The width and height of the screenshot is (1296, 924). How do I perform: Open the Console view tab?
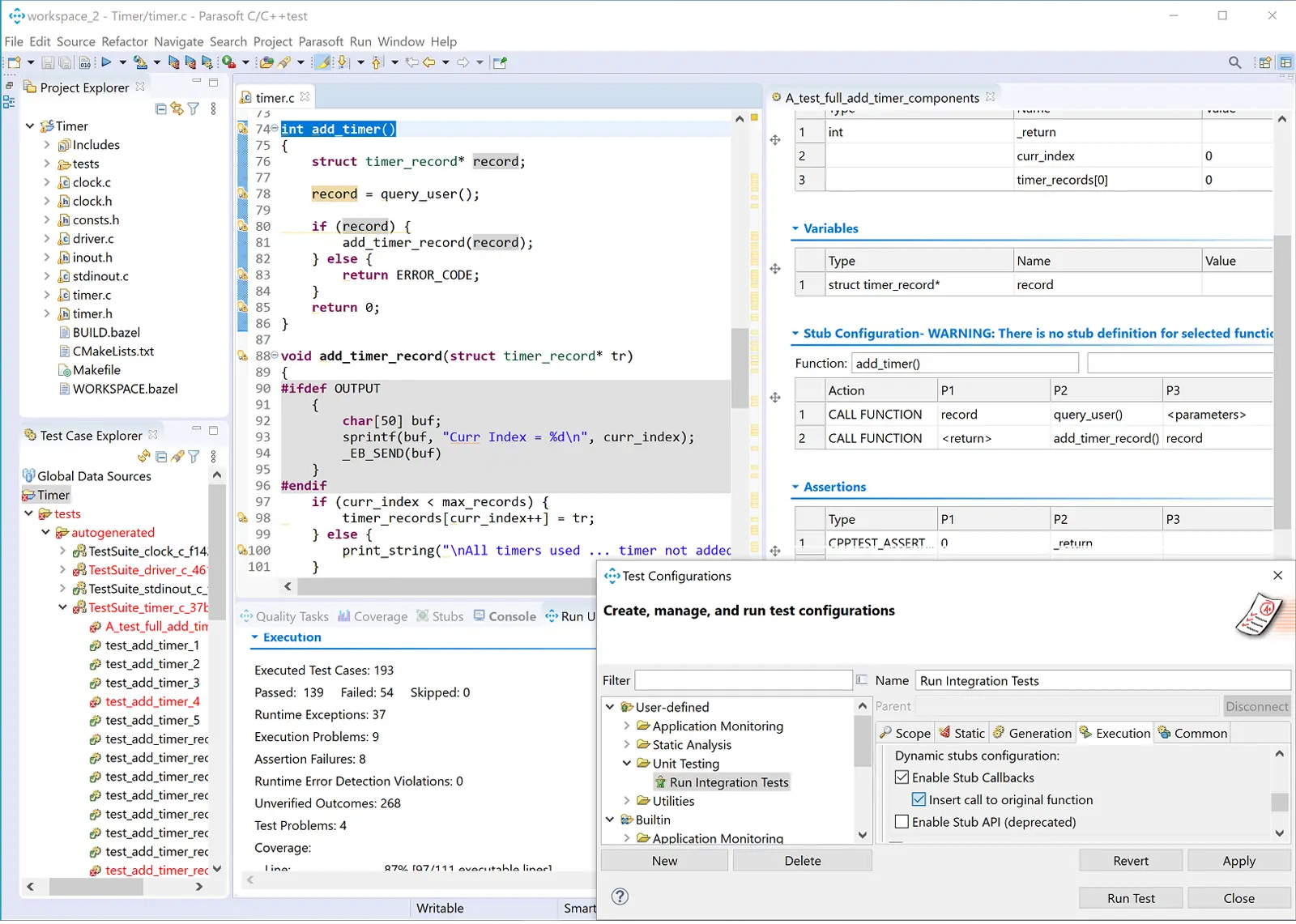pos(504,616)
